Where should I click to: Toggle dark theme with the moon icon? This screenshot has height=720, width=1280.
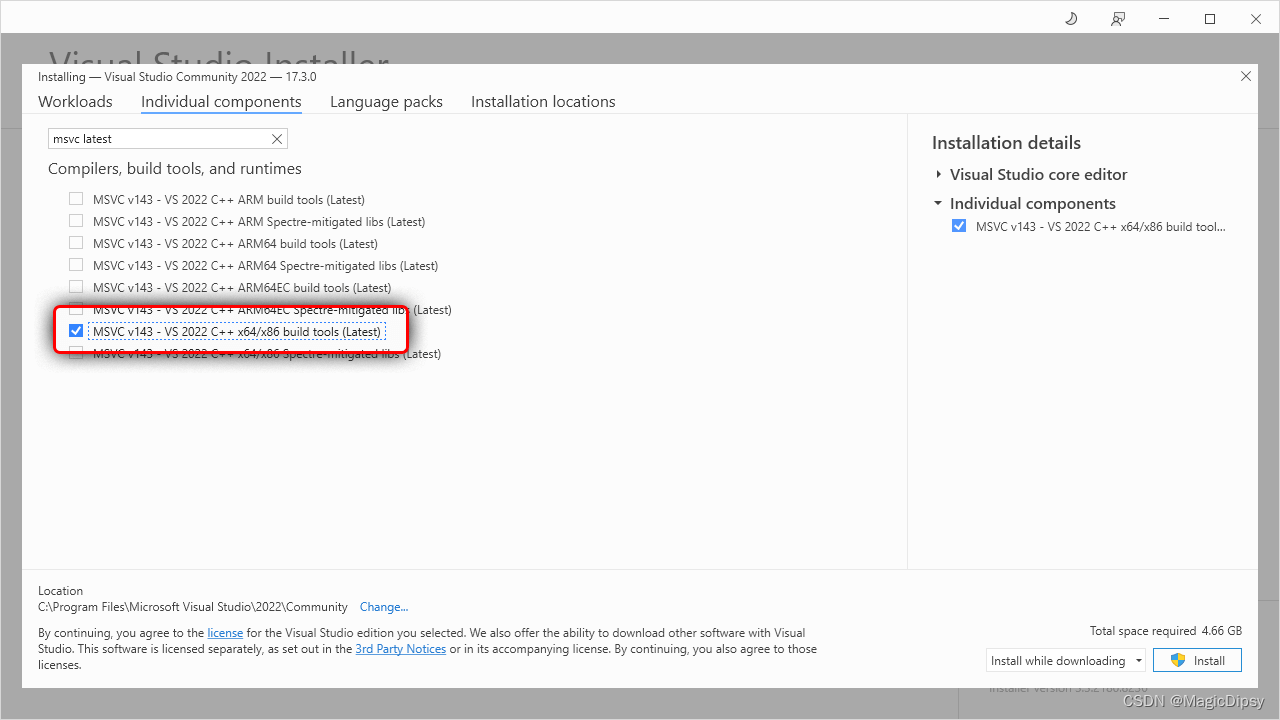click(x=1070, y=18)
